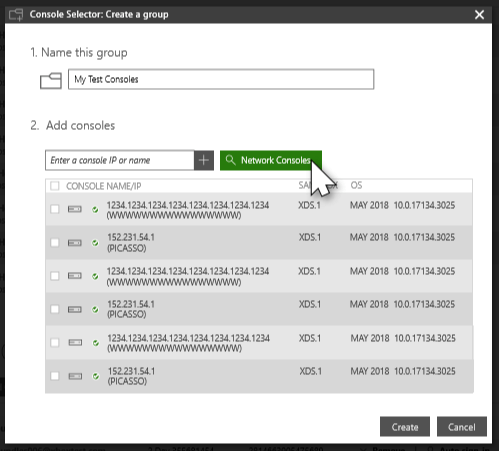Click the plus button to add console
The width and height of the screenshot is (499, 451).
point(204,160)
